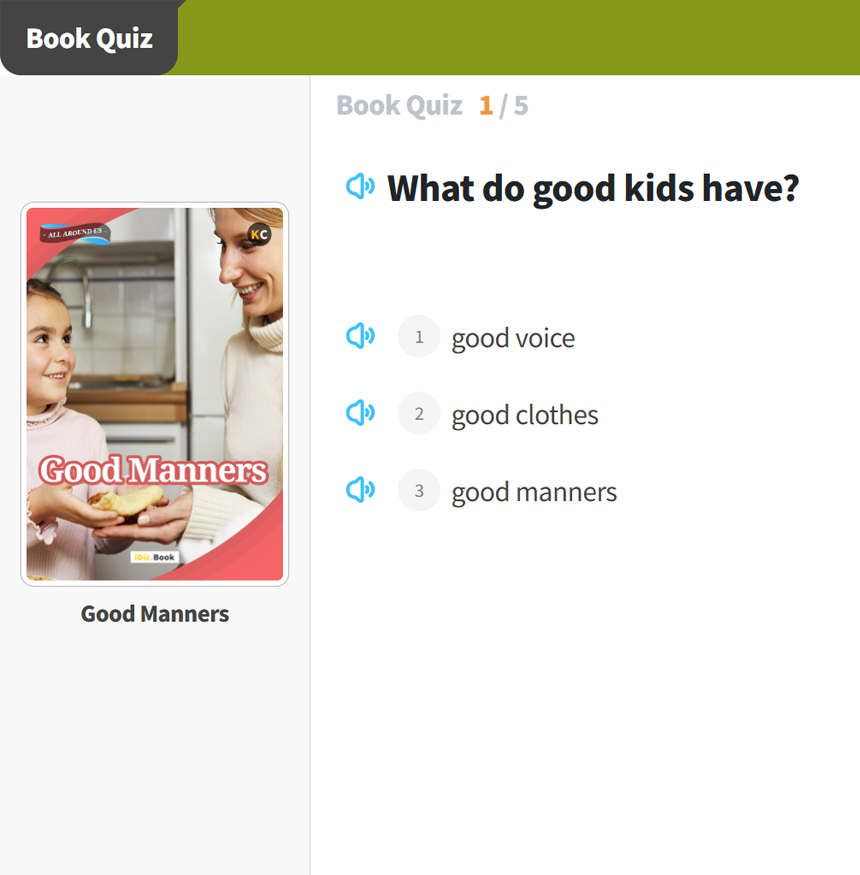
Task: Play audio for "good voice" option
Action: (360, 336)
